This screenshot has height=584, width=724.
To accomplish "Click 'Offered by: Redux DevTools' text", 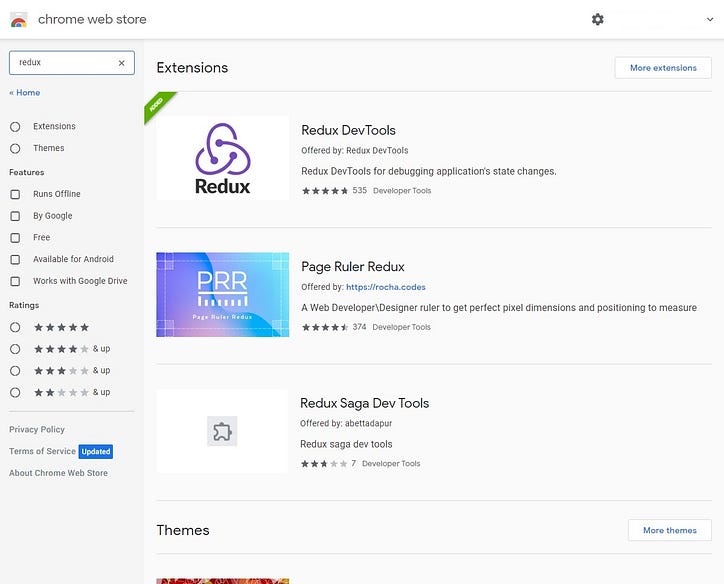I will coord(355,151).
